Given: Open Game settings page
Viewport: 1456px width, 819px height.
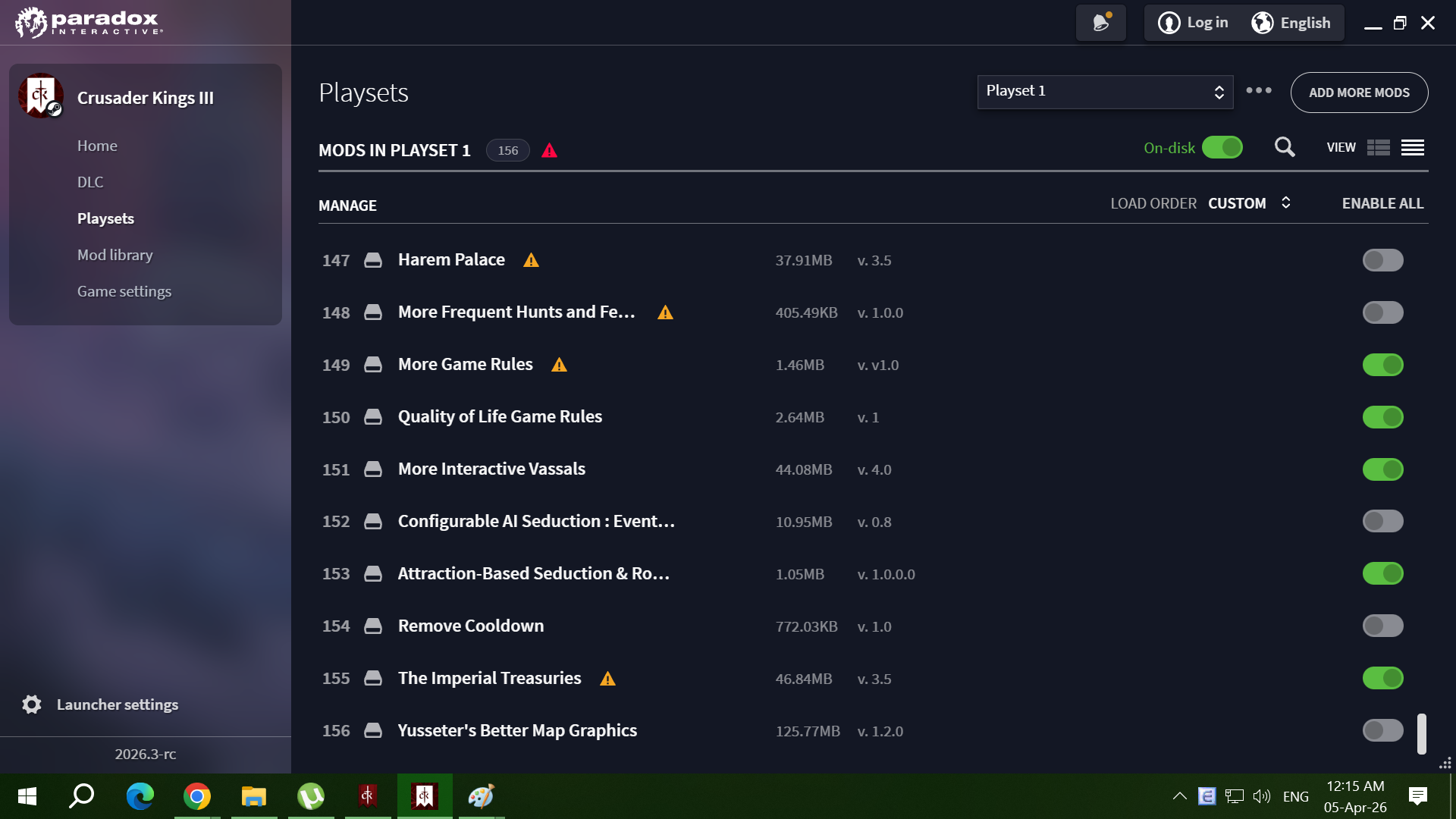Looking at the screenshot, I should (x=124, y=291).
